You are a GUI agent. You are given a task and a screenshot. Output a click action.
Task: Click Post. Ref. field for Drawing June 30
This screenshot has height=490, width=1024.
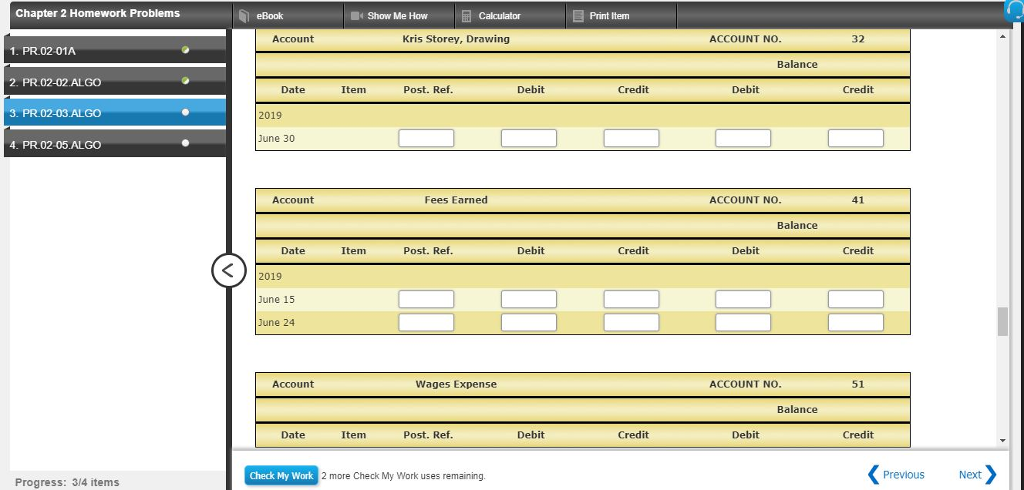[x=426, y=138]
